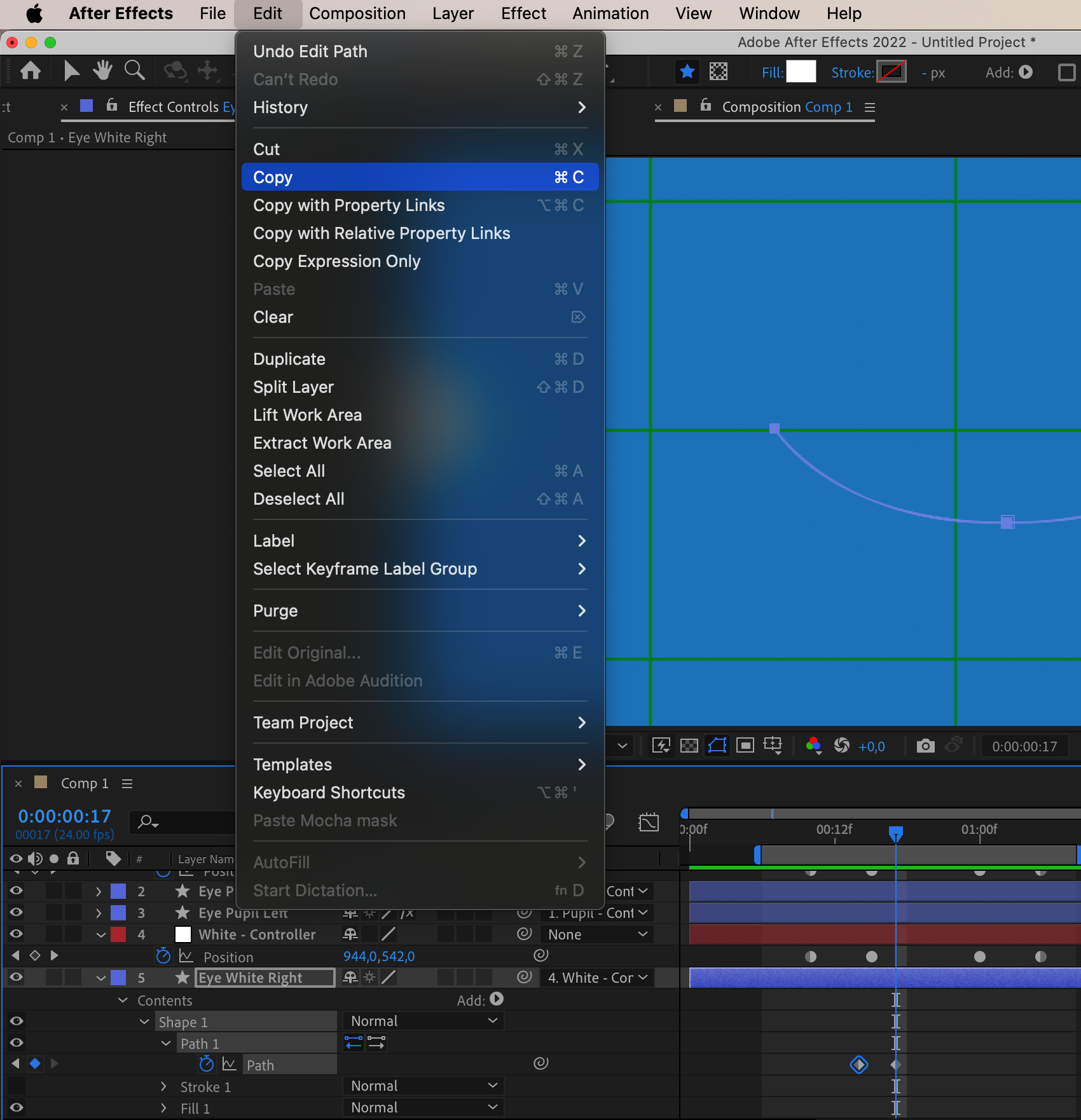
Task: Choose Undo Edit Path
Action: [420, 51]
